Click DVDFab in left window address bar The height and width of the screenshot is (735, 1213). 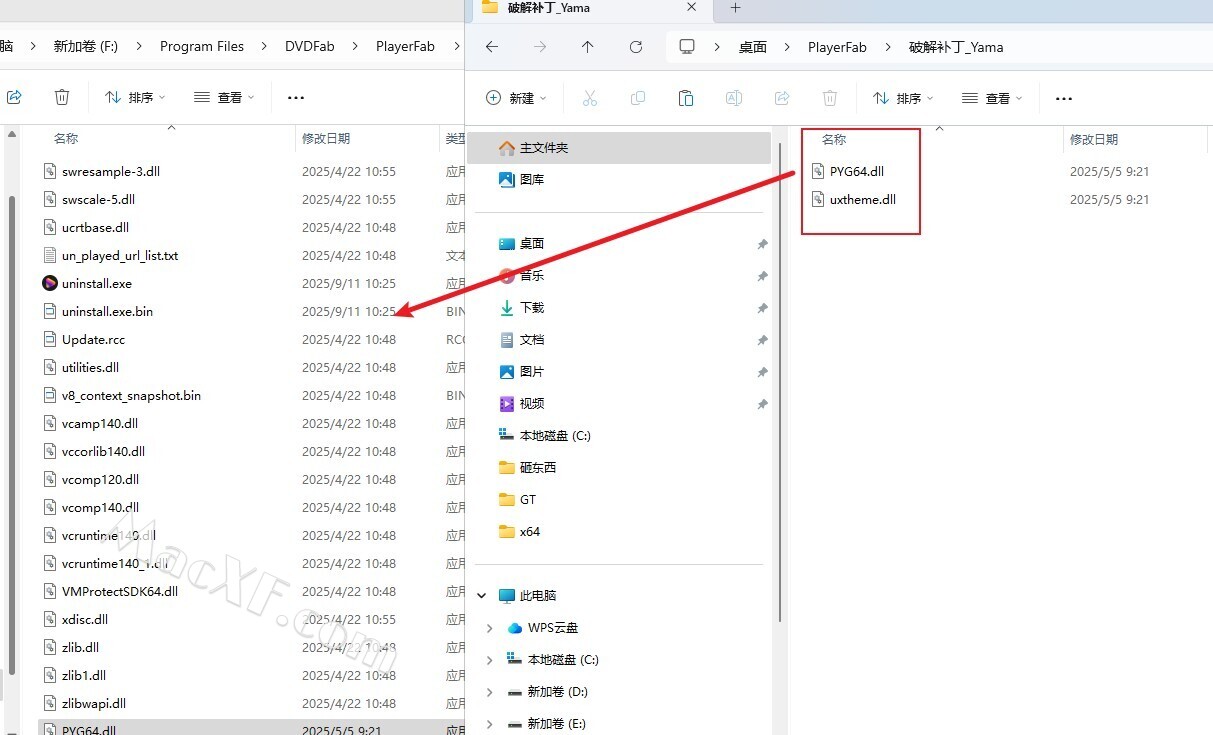pos(310,46)
